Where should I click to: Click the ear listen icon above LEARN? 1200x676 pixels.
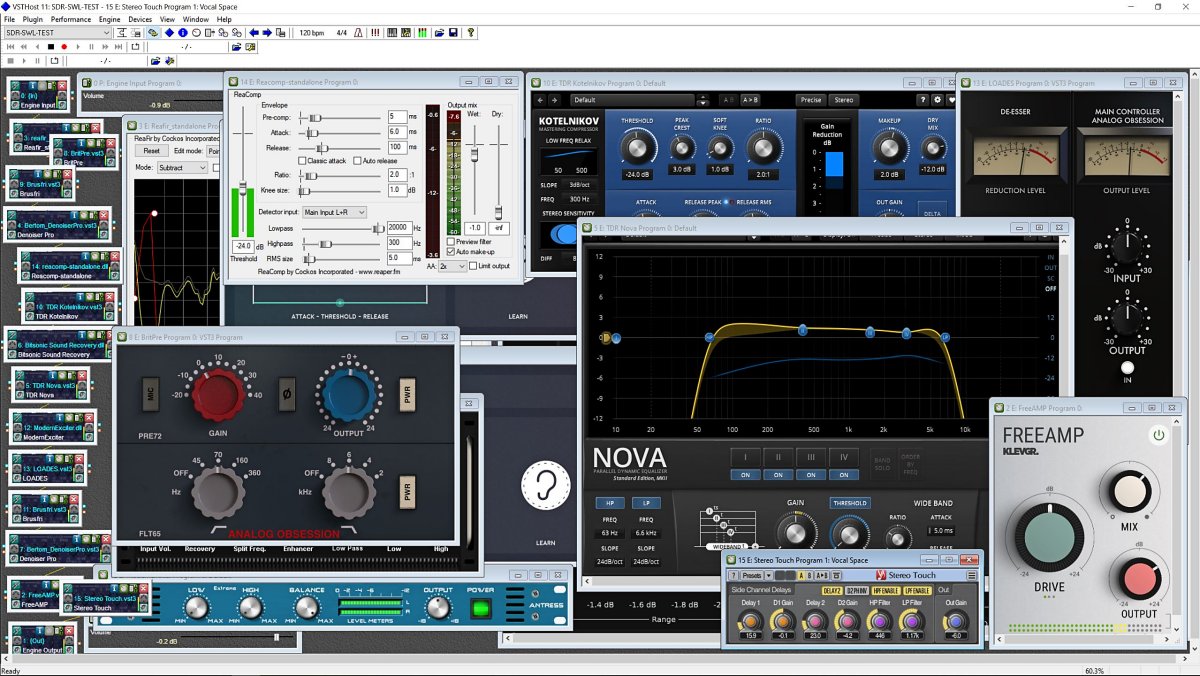[x=545, y=485]
